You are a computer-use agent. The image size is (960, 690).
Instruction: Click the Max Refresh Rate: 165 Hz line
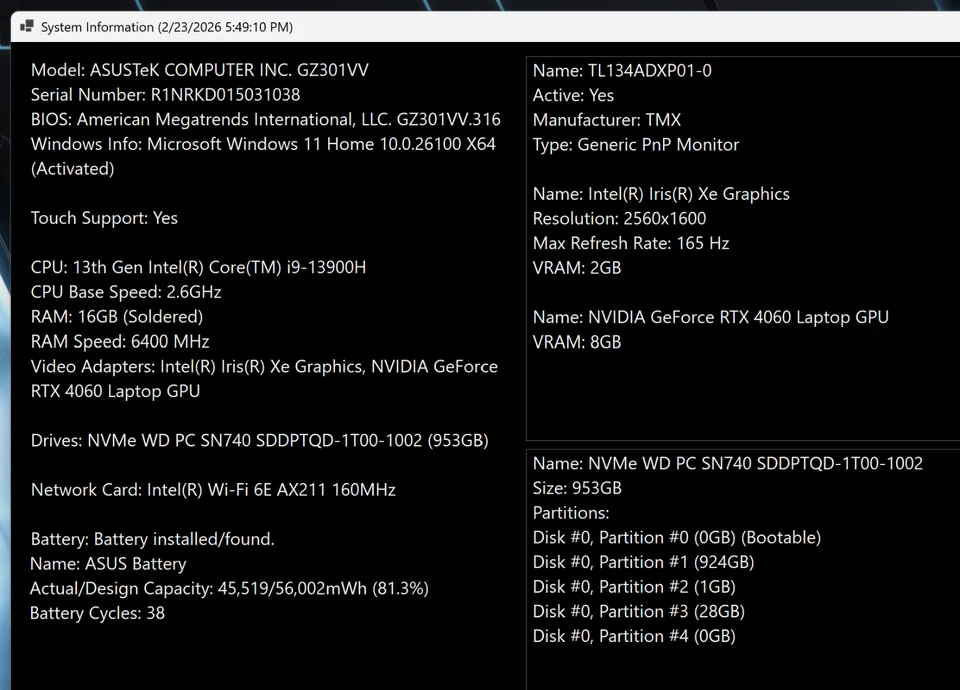631,243
